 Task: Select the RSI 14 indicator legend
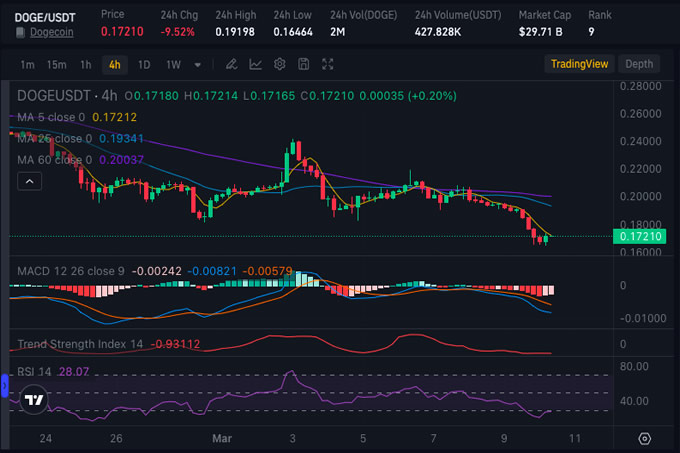(34, 372)
